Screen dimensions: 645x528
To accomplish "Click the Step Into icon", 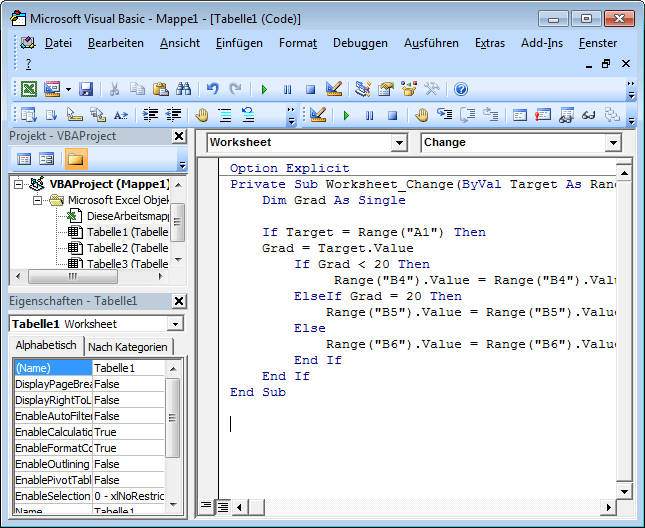I will coord(445,114).
